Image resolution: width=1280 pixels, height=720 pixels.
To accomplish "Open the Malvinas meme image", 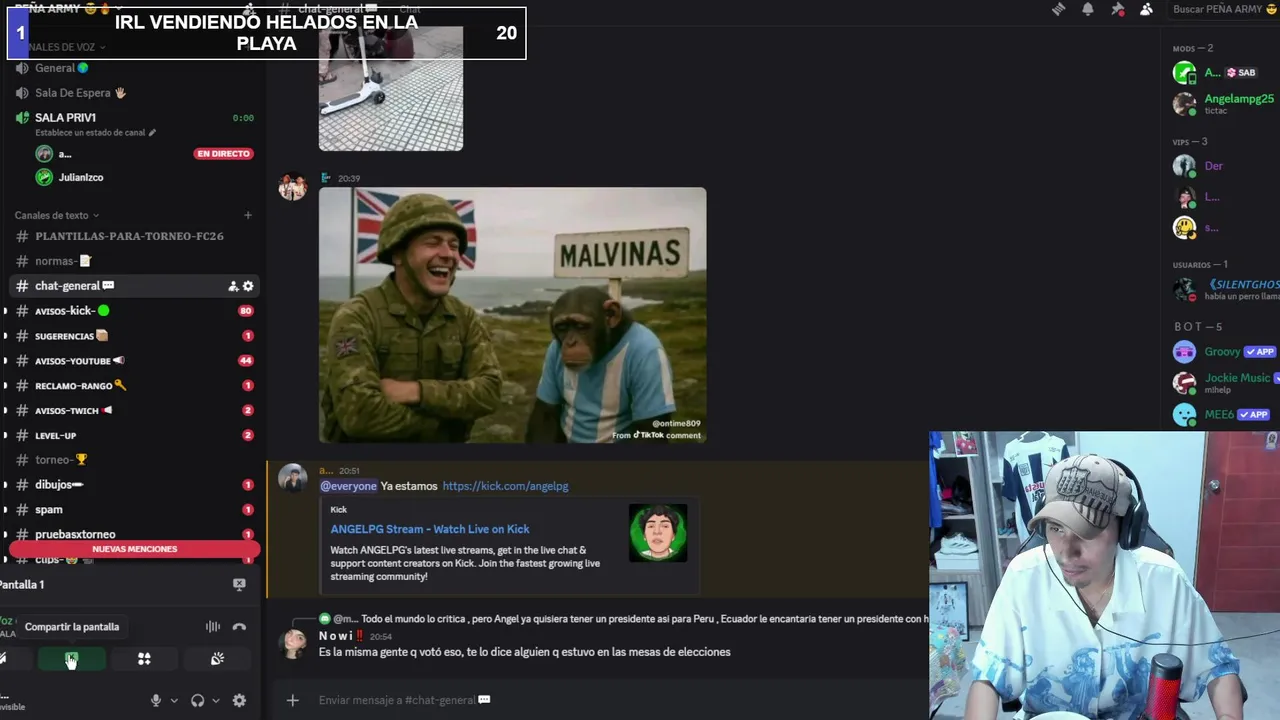I will coord(512,315).
